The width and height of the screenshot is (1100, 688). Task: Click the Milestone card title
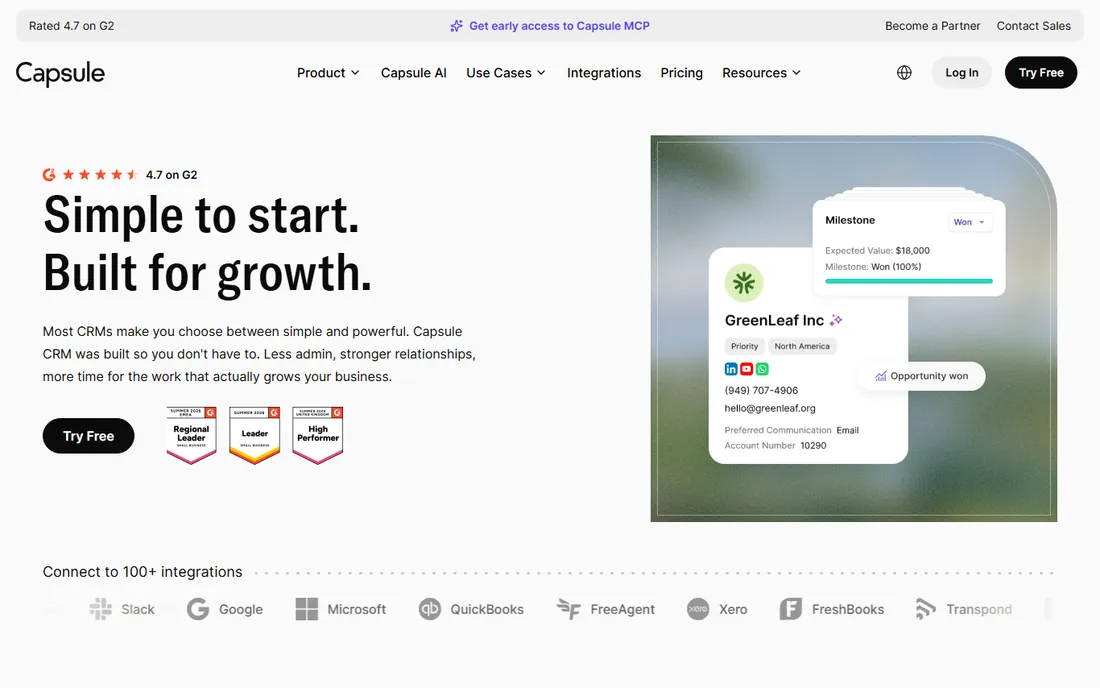pos(850,220)
